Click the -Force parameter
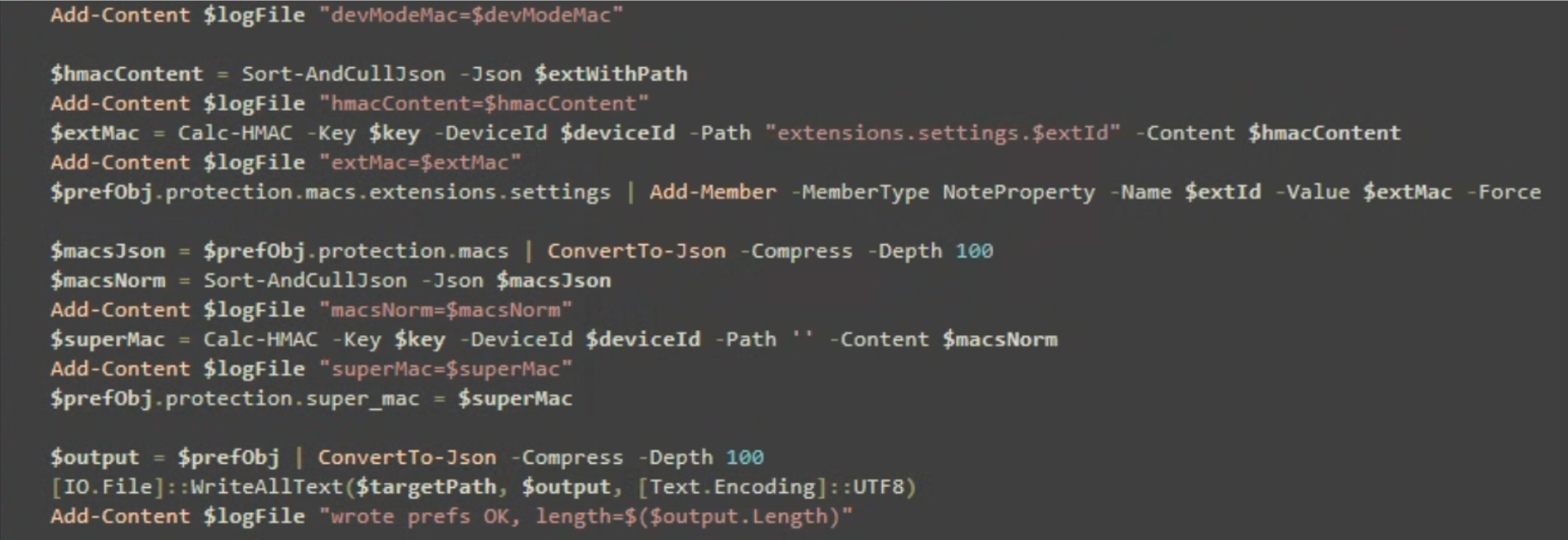 pyautogui.click(x=1503, y=192)
